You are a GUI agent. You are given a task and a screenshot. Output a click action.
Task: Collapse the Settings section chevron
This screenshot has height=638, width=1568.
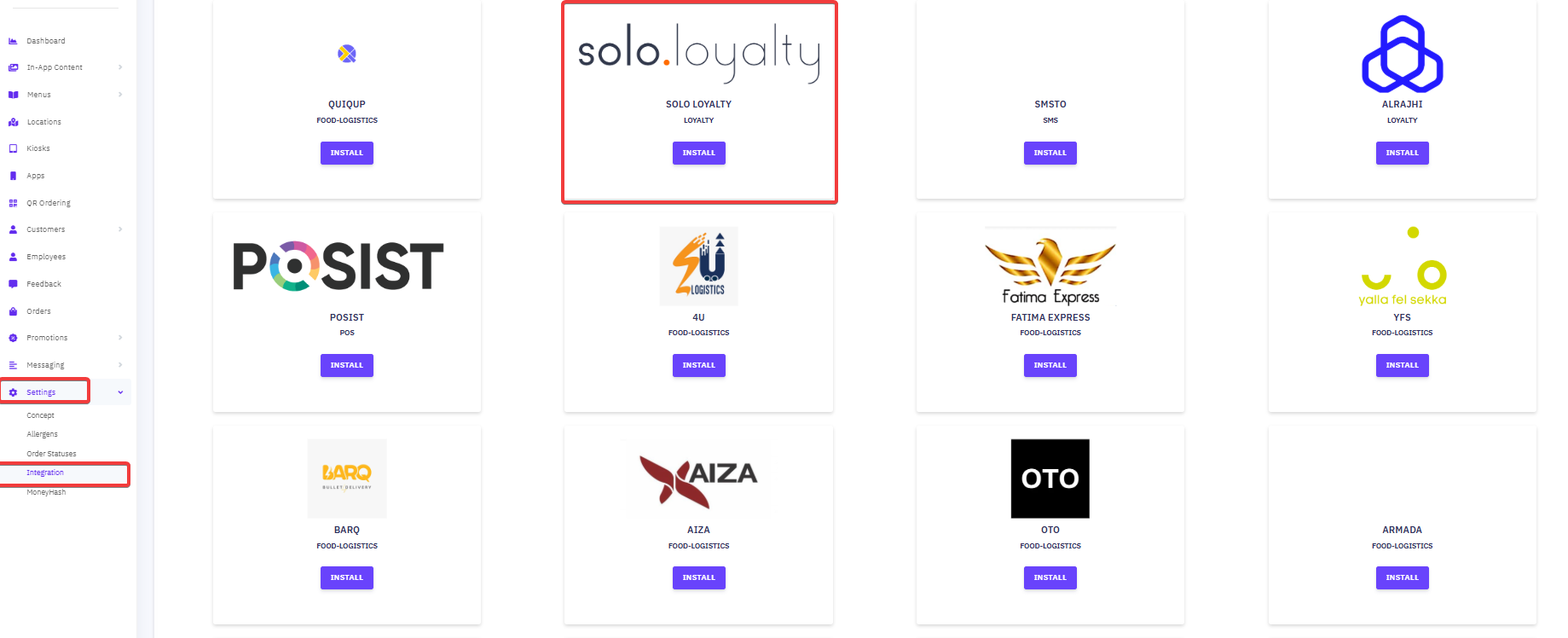point(120,392)
